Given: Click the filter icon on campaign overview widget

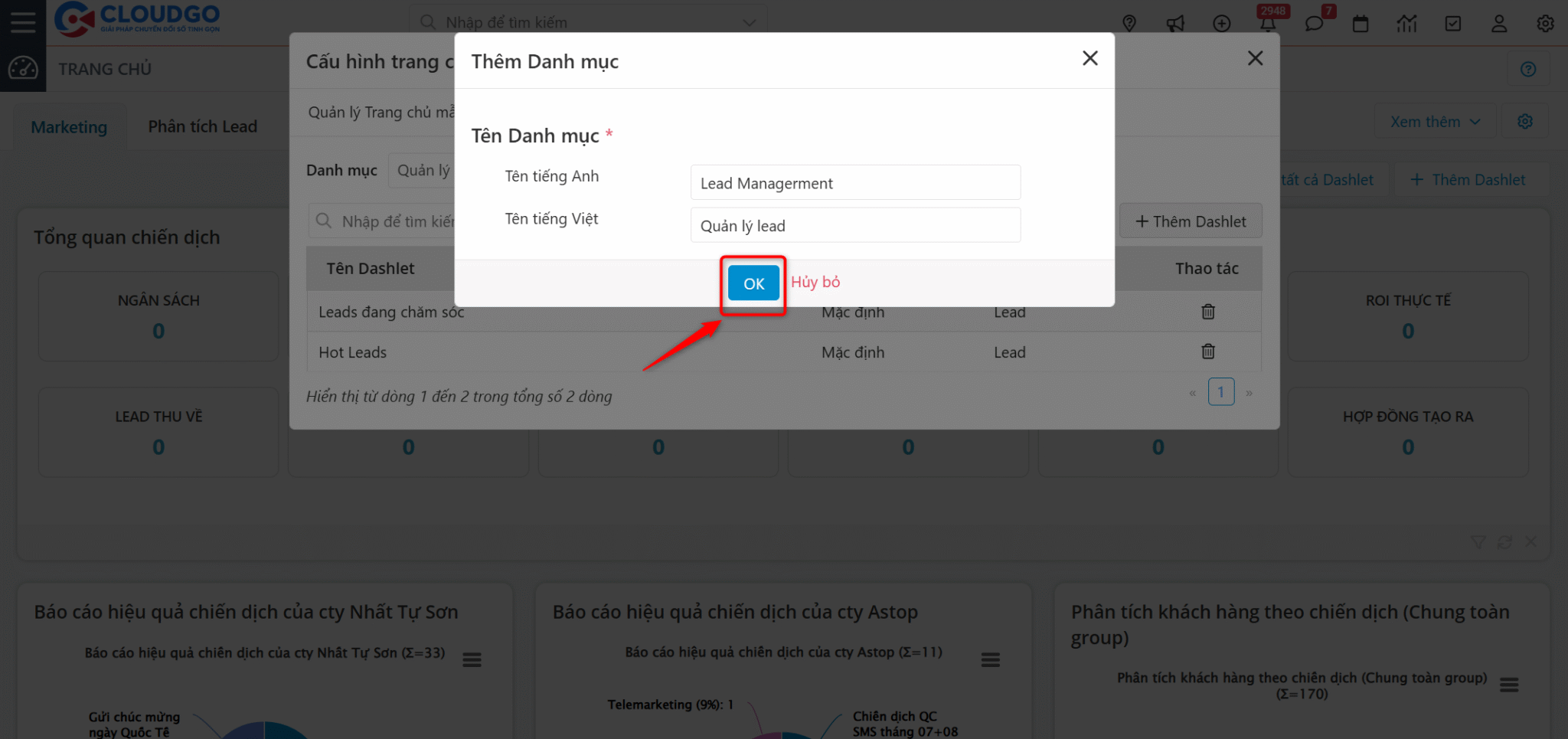Looking at the screenshot, I should click(1478, 542).
